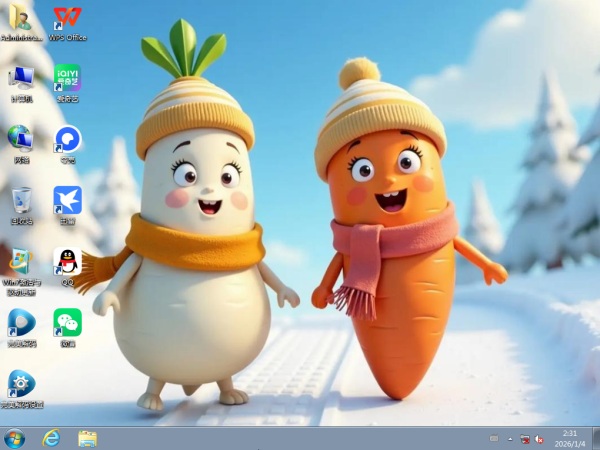The height and width of the screenshot is (450, 600).
Task: Select the blue gear settings shortcut icon
Action: click(x=21, y=384)
